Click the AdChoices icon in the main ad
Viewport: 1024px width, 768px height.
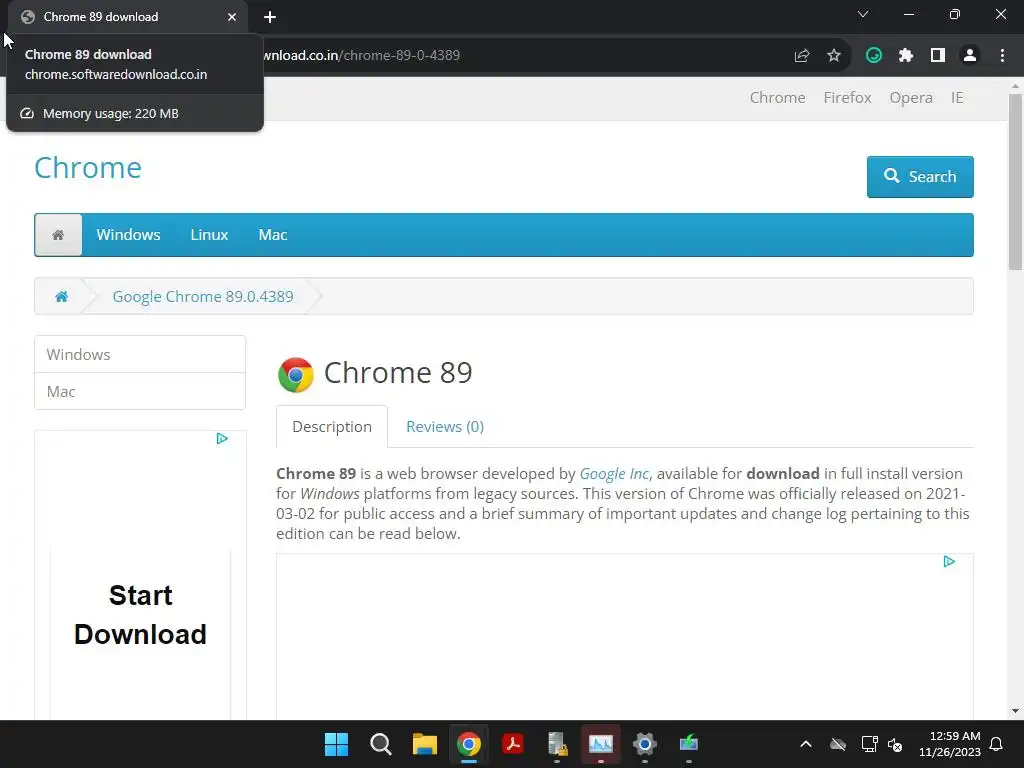coord(949,562)
